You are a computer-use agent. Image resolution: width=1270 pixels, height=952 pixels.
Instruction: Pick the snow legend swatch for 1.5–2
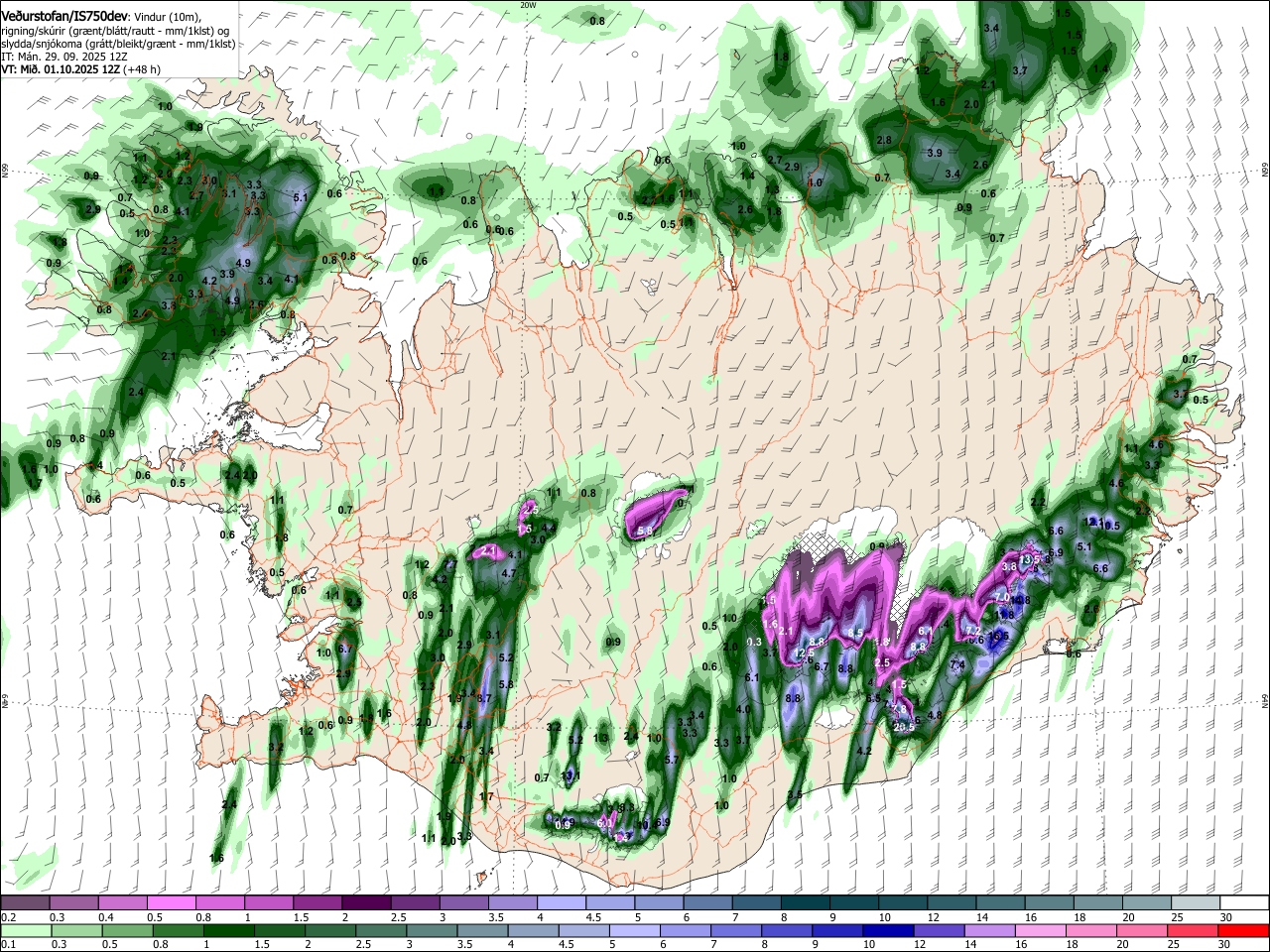317,903
